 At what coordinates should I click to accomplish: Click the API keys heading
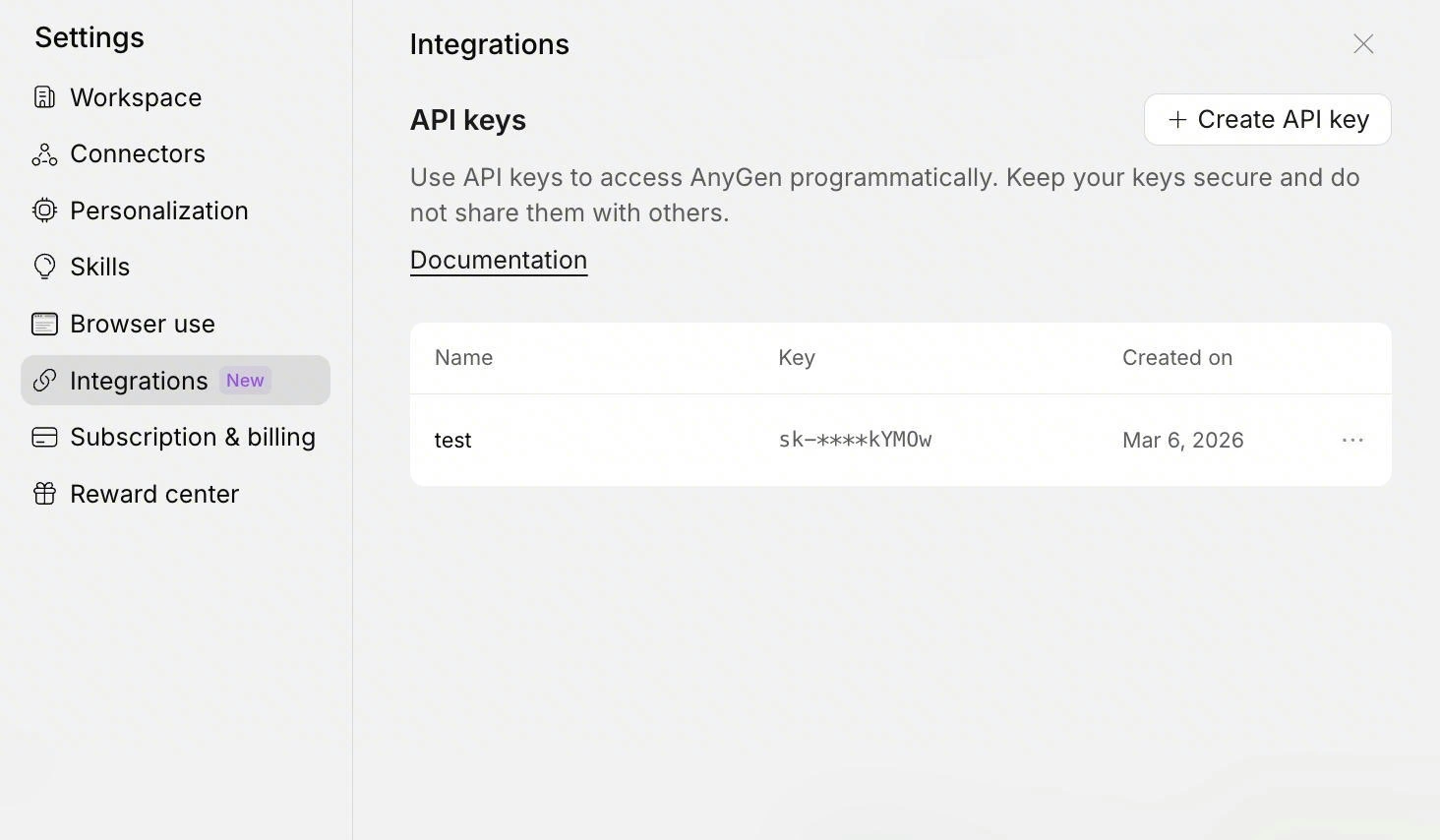point(468,120)
